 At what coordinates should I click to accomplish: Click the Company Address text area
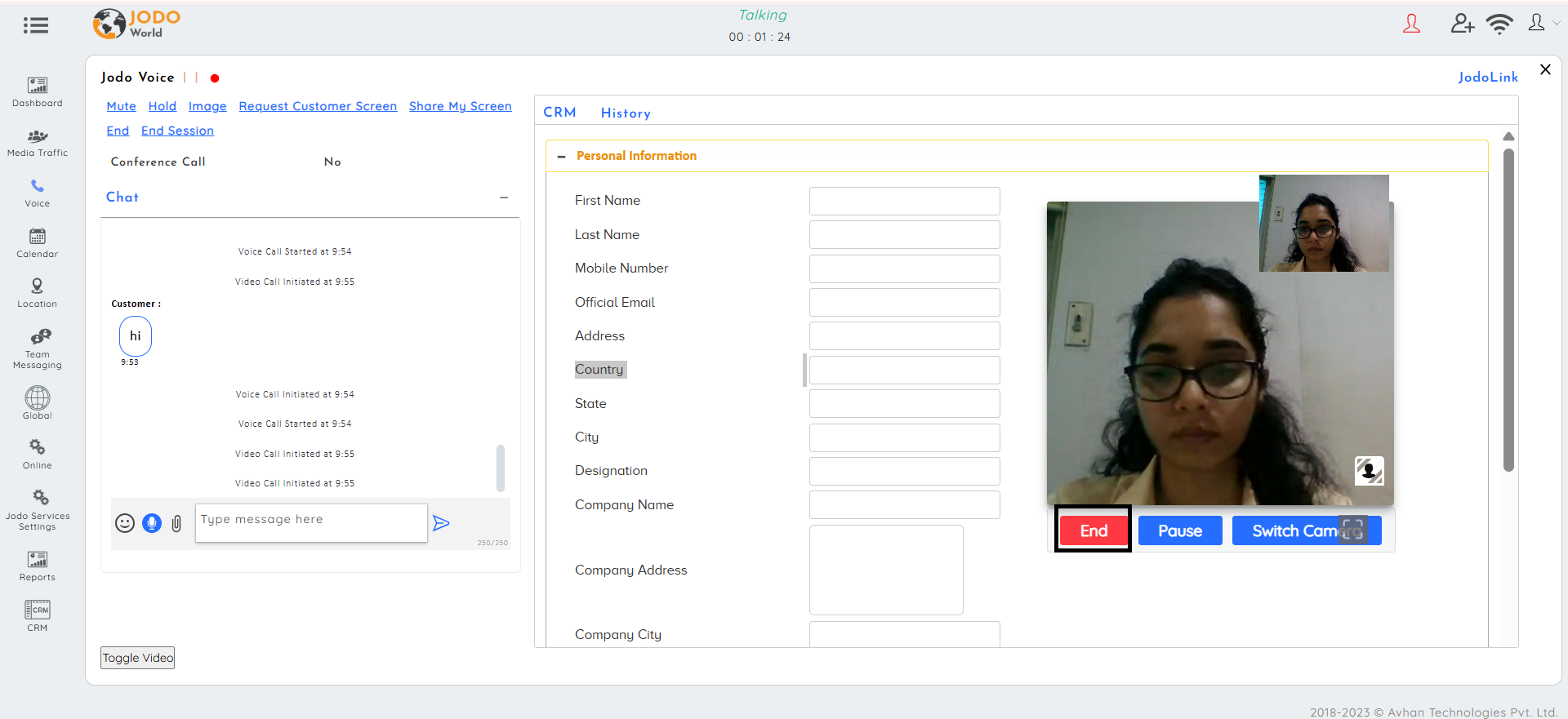point(886,570)
